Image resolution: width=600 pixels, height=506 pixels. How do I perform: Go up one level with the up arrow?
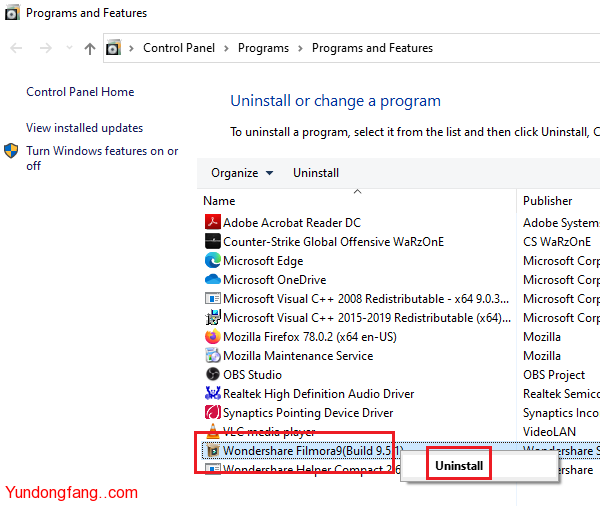90,49
